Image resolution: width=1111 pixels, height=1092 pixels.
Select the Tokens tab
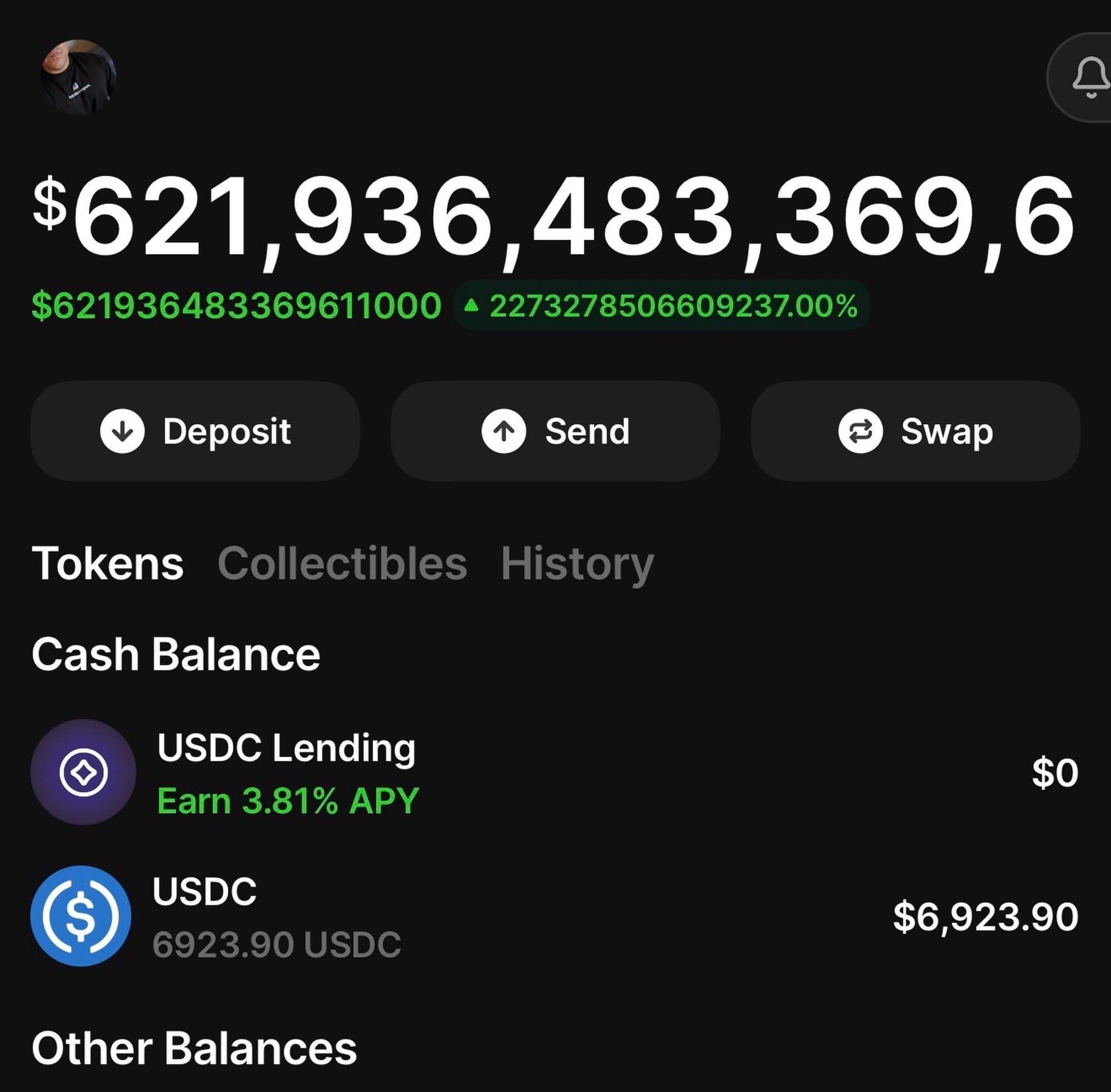pyautogui.click(x=108, y=564)
